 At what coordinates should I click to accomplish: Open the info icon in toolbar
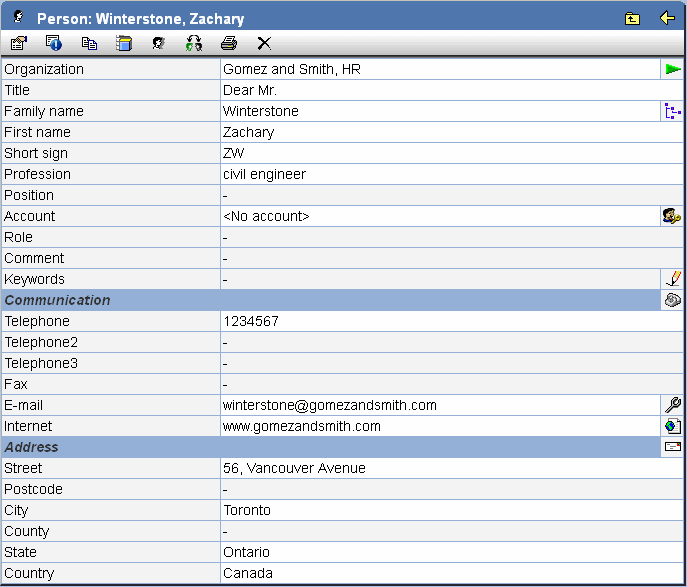54,43
